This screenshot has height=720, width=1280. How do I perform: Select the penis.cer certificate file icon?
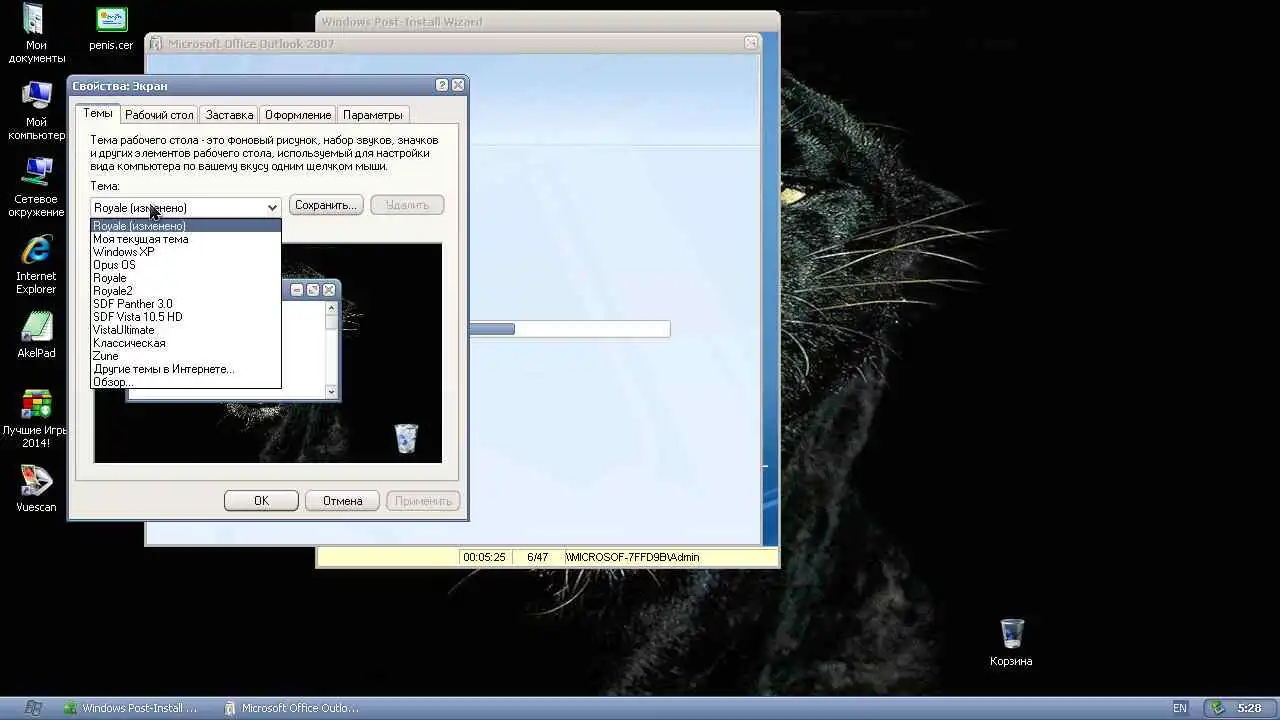coord(111,29)
